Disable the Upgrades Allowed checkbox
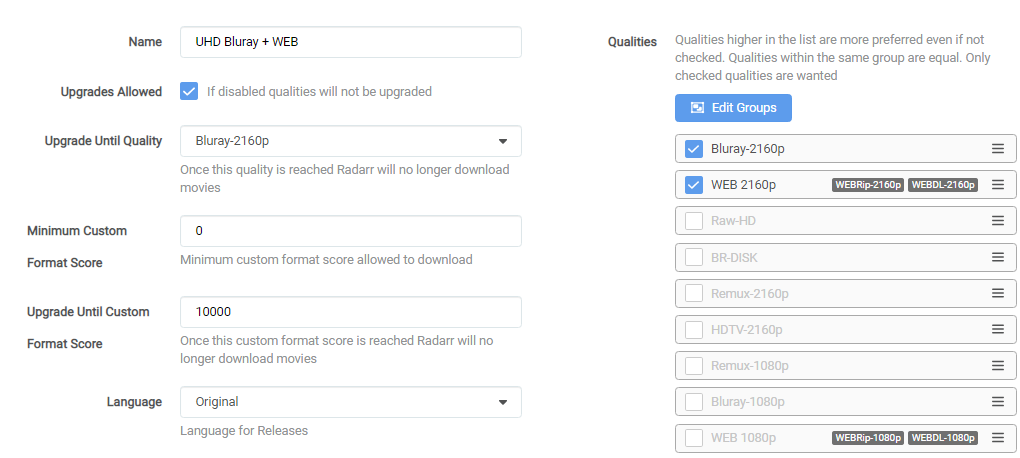This screenshot has width=1020, height=458. point(189,91)
